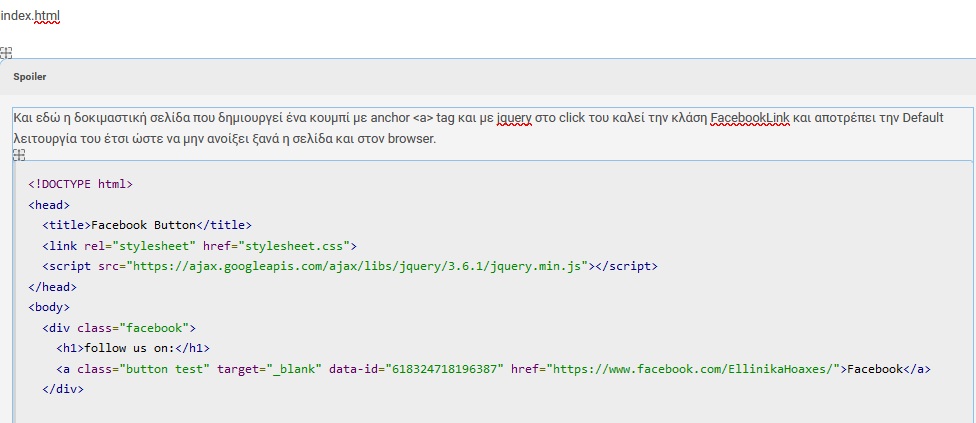The image size is (976, 423).
Task: Click the <a> tag mention in the paragraph
Action: coord(423,118)
